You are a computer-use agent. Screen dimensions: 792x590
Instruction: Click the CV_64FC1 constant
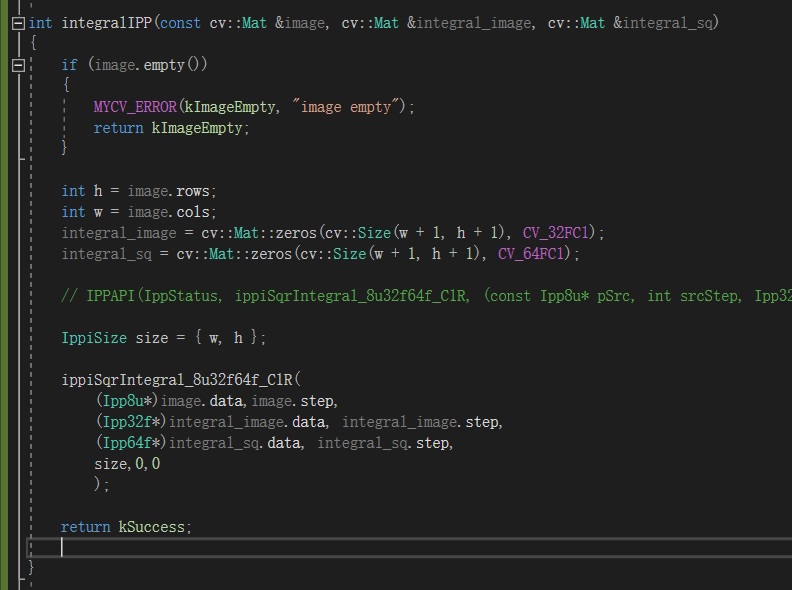tap(530, 254)
